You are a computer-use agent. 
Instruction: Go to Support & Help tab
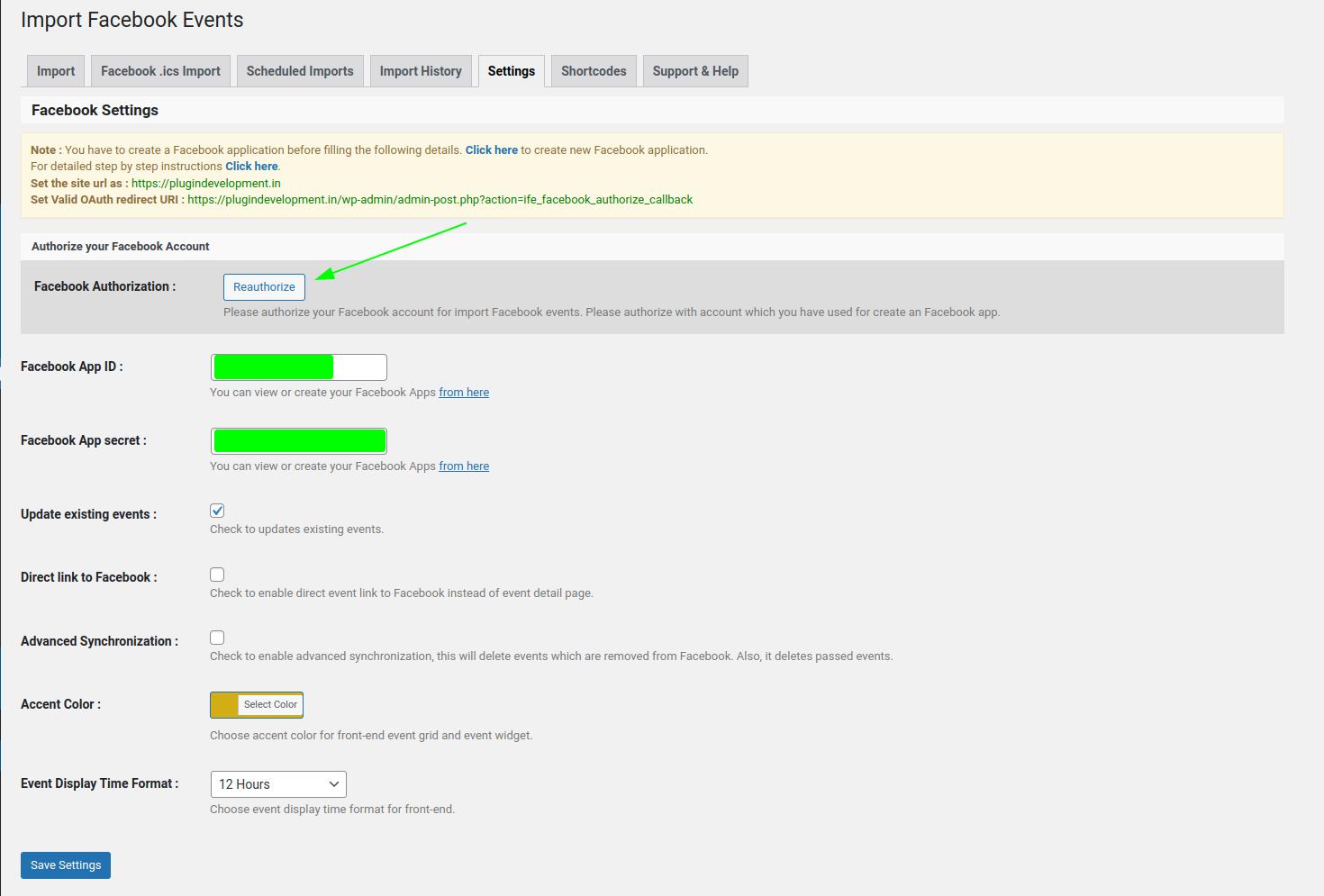point(695,71)
